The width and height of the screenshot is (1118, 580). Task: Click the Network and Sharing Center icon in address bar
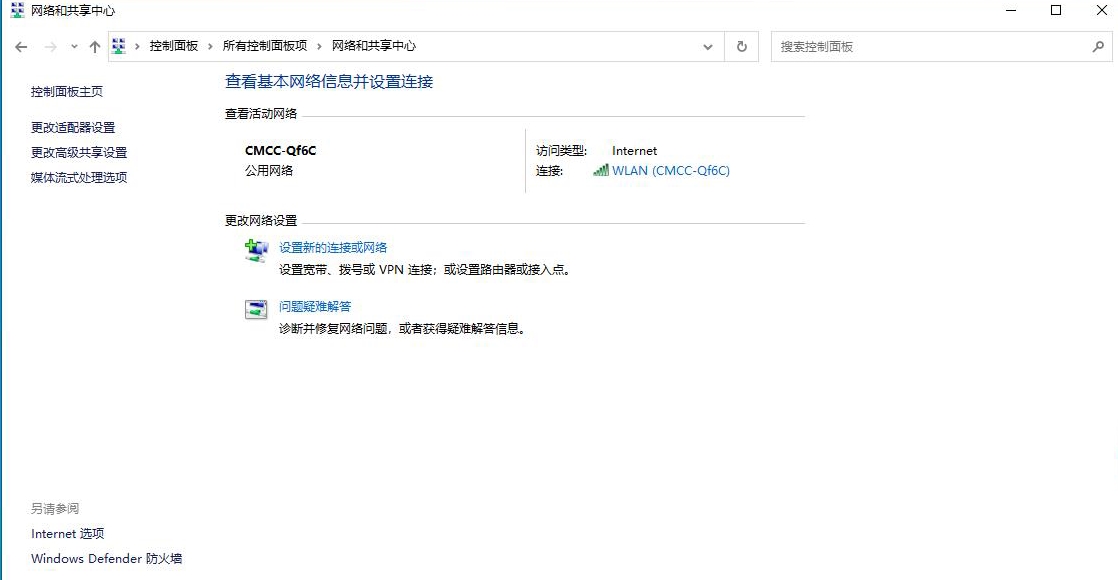point(119,45)
